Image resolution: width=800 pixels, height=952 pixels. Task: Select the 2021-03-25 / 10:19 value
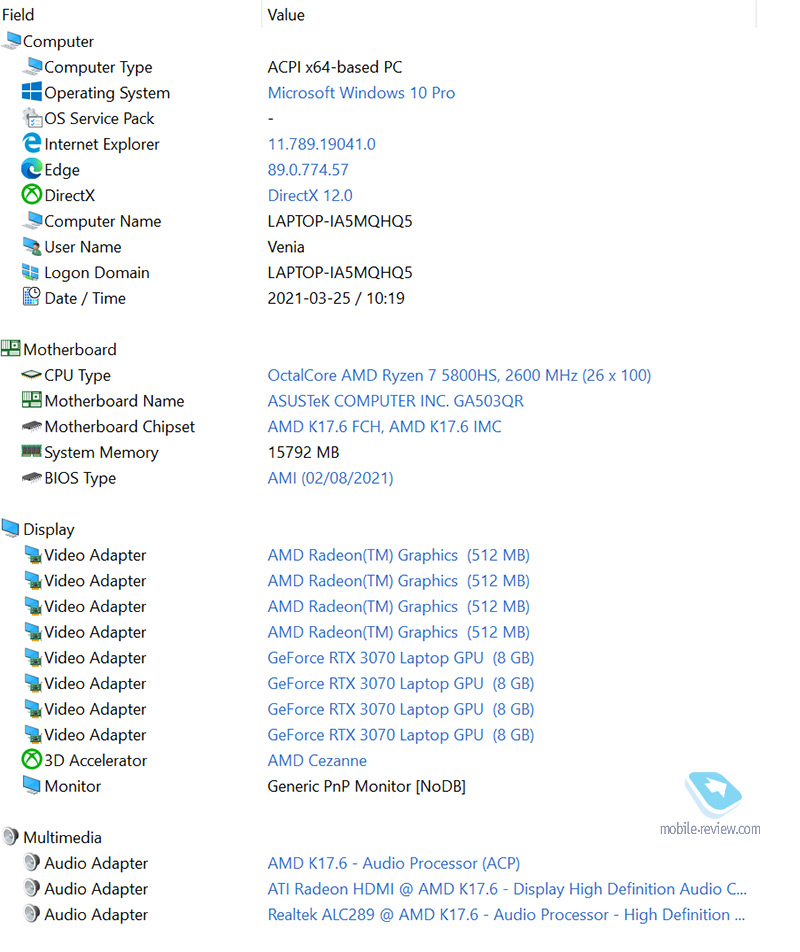click(x=336, y=298)
